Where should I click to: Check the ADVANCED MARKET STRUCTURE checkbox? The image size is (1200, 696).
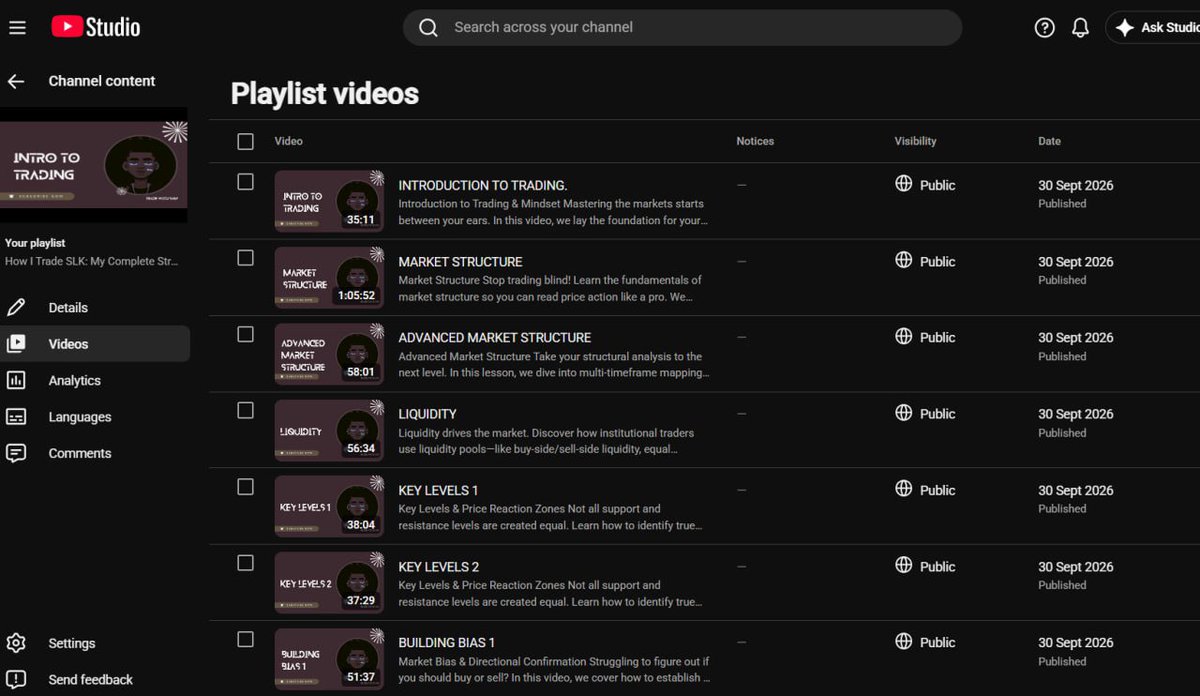pyautogui.click(x=245, y=334)
